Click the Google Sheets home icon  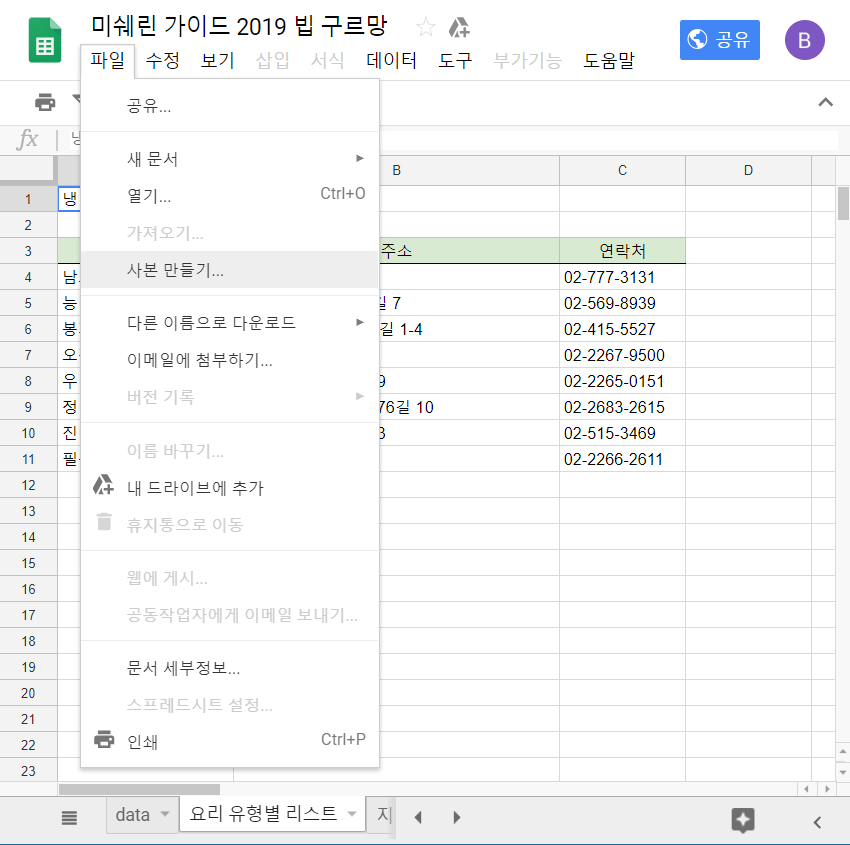click(44, 41)
